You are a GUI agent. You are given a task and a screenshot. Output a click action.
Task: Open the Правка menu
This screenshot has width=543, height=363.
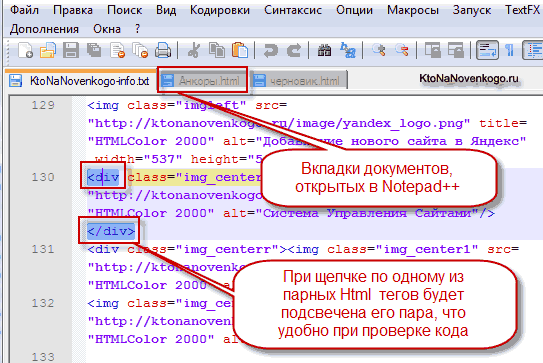(x=73, y=10)
